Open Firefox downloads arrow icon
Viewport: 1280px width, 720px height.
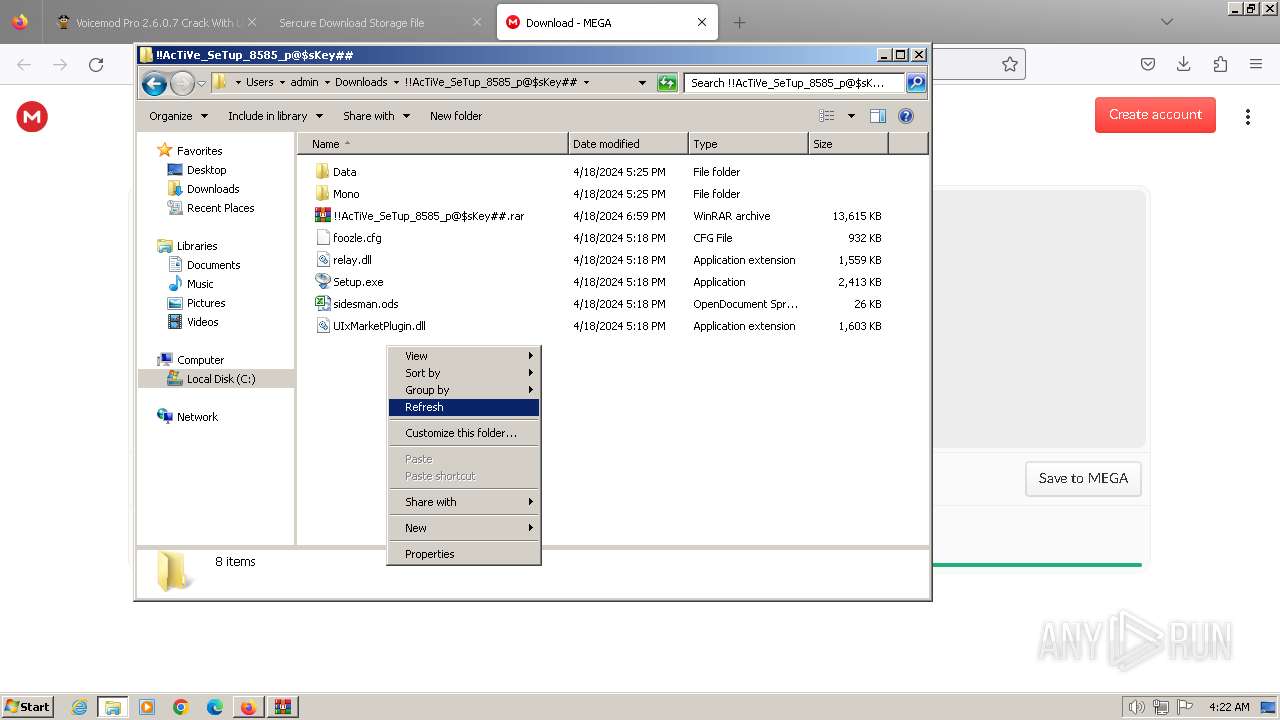[1184, 64]
